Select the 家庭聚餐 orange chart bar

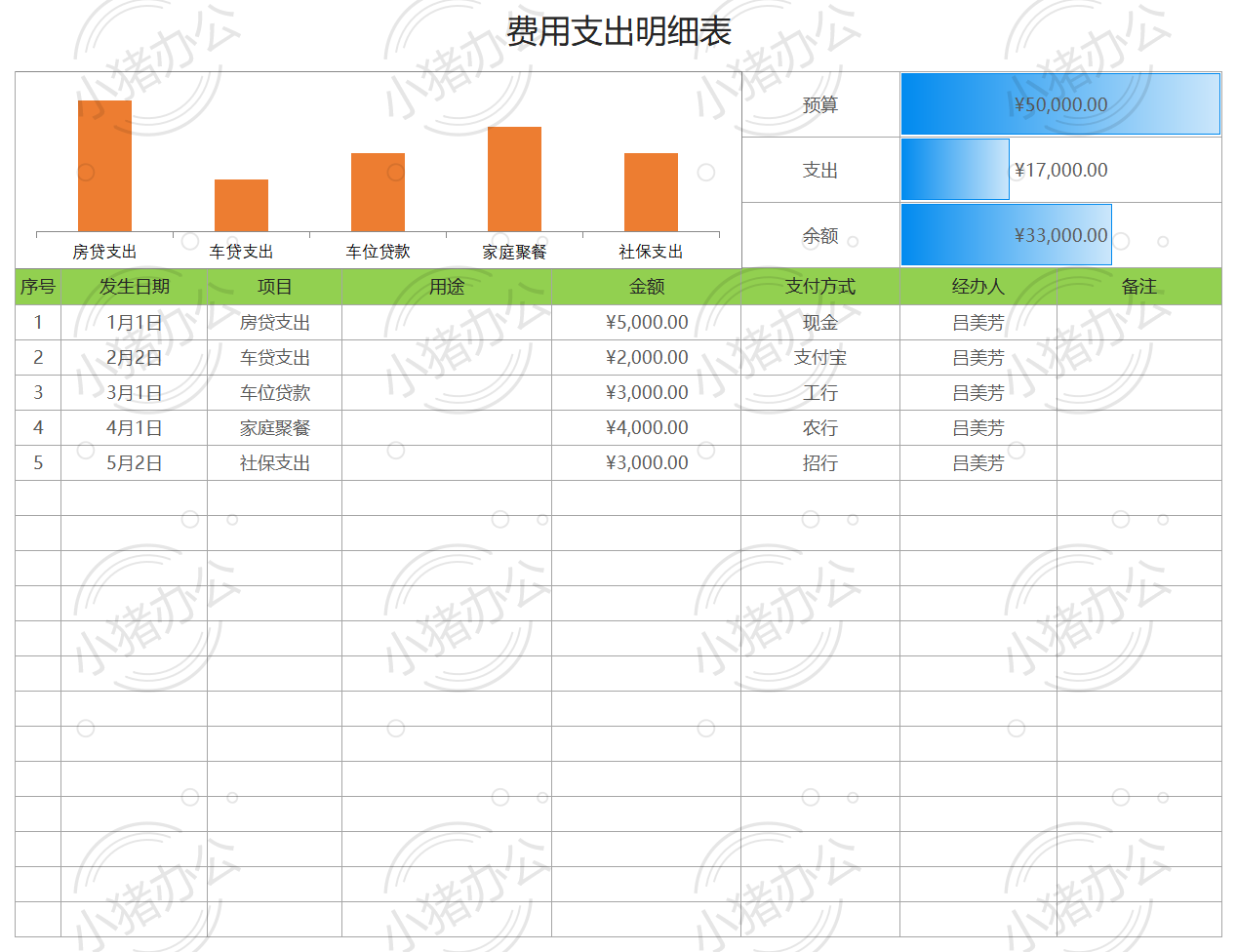coord(514,179)
